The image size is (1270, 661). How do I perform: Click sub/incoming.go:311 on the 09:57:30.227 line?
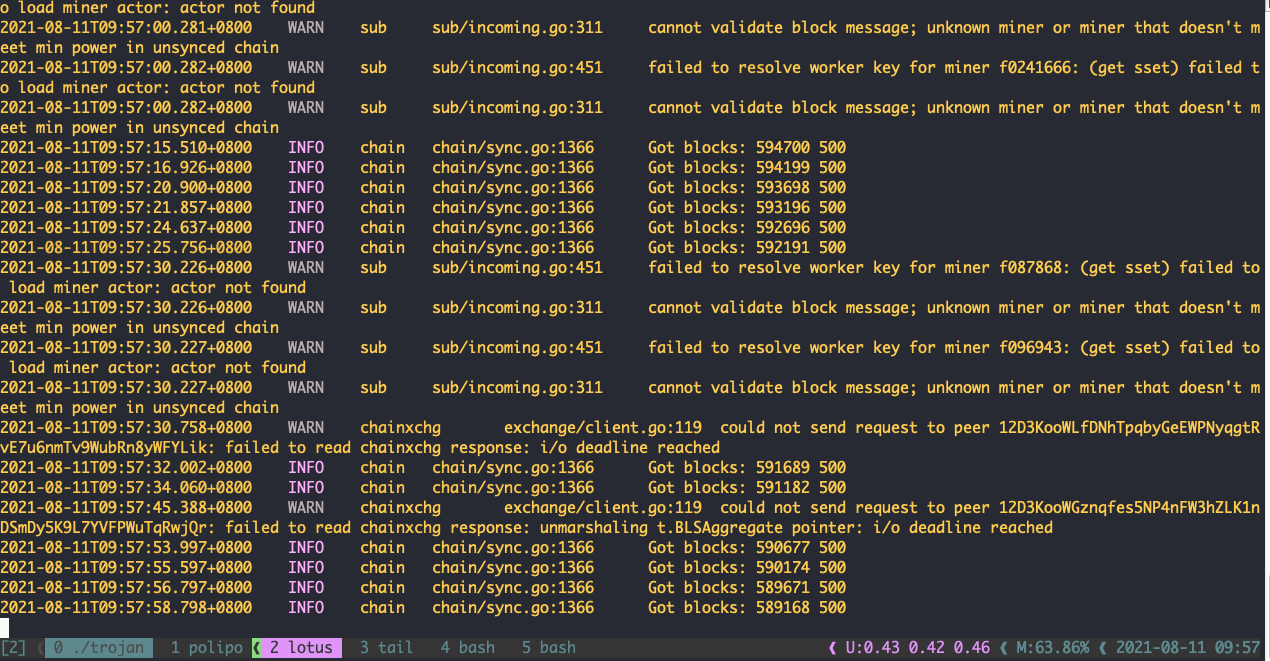pyautogui.click(x=517, y=387)
